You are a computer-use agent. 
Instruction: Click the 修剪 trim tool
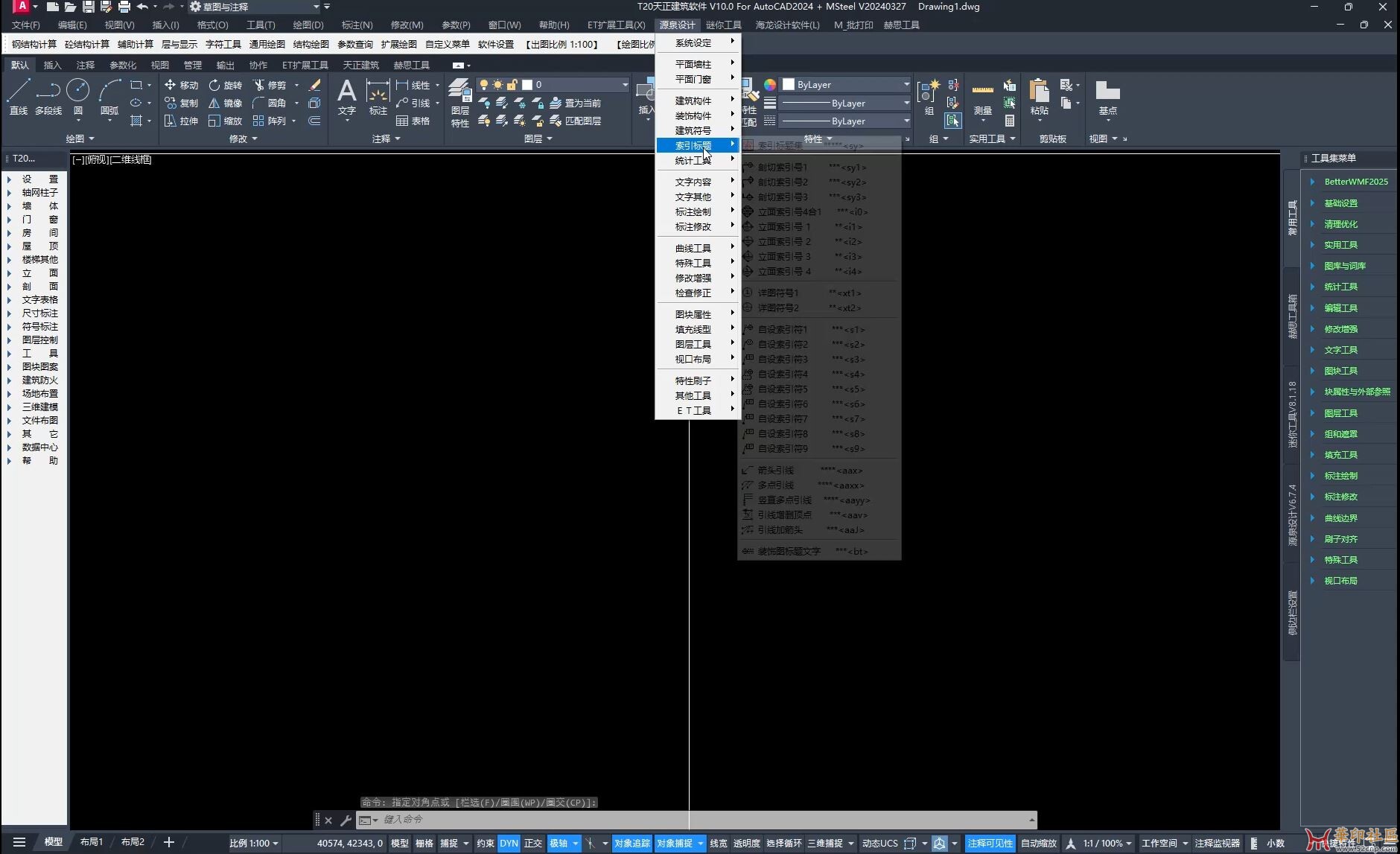click(x=270, y=85)
